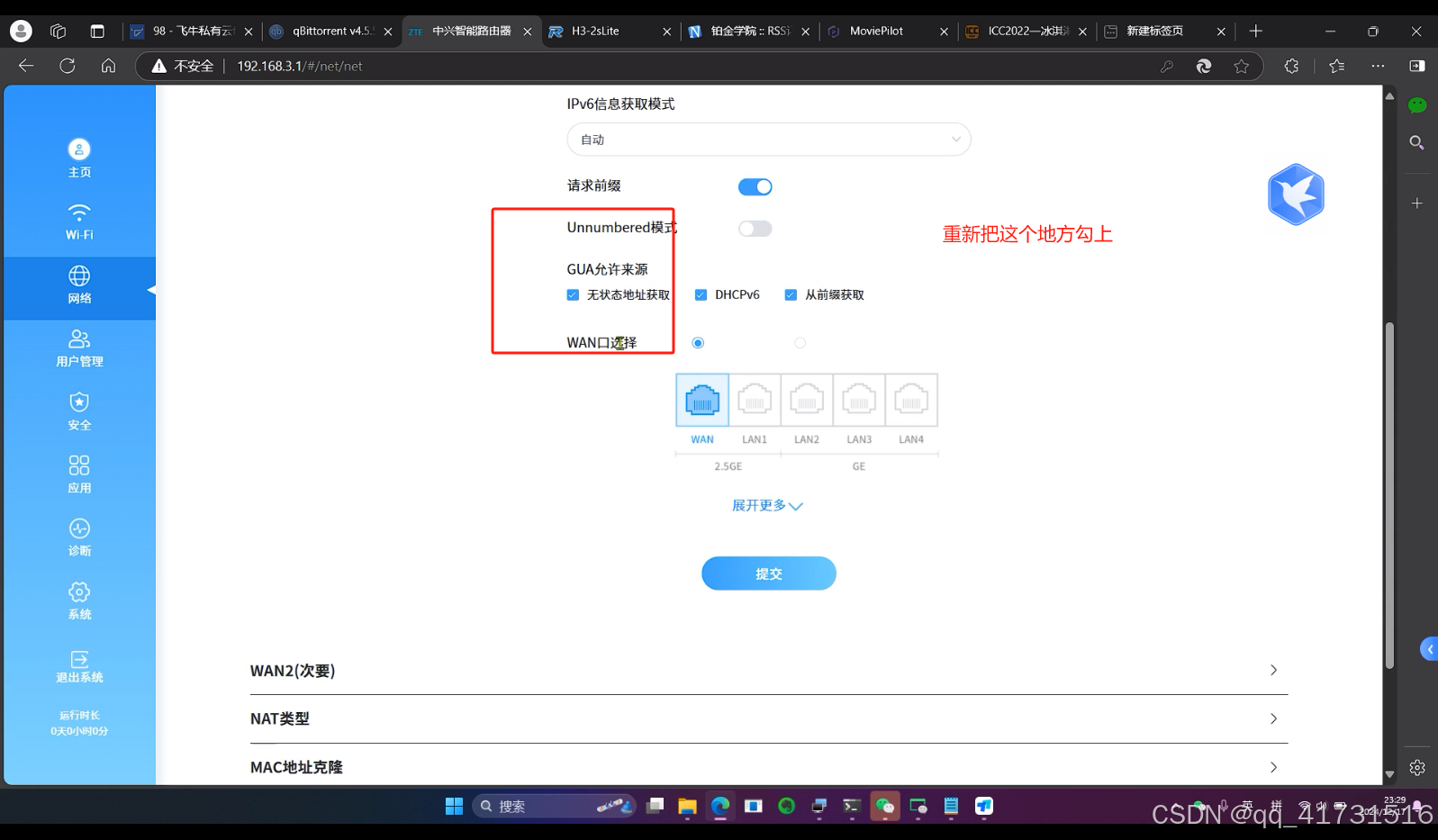Switch to the 飞牛私有云 tab
The image size is (1438, 840).
(192, 31)
